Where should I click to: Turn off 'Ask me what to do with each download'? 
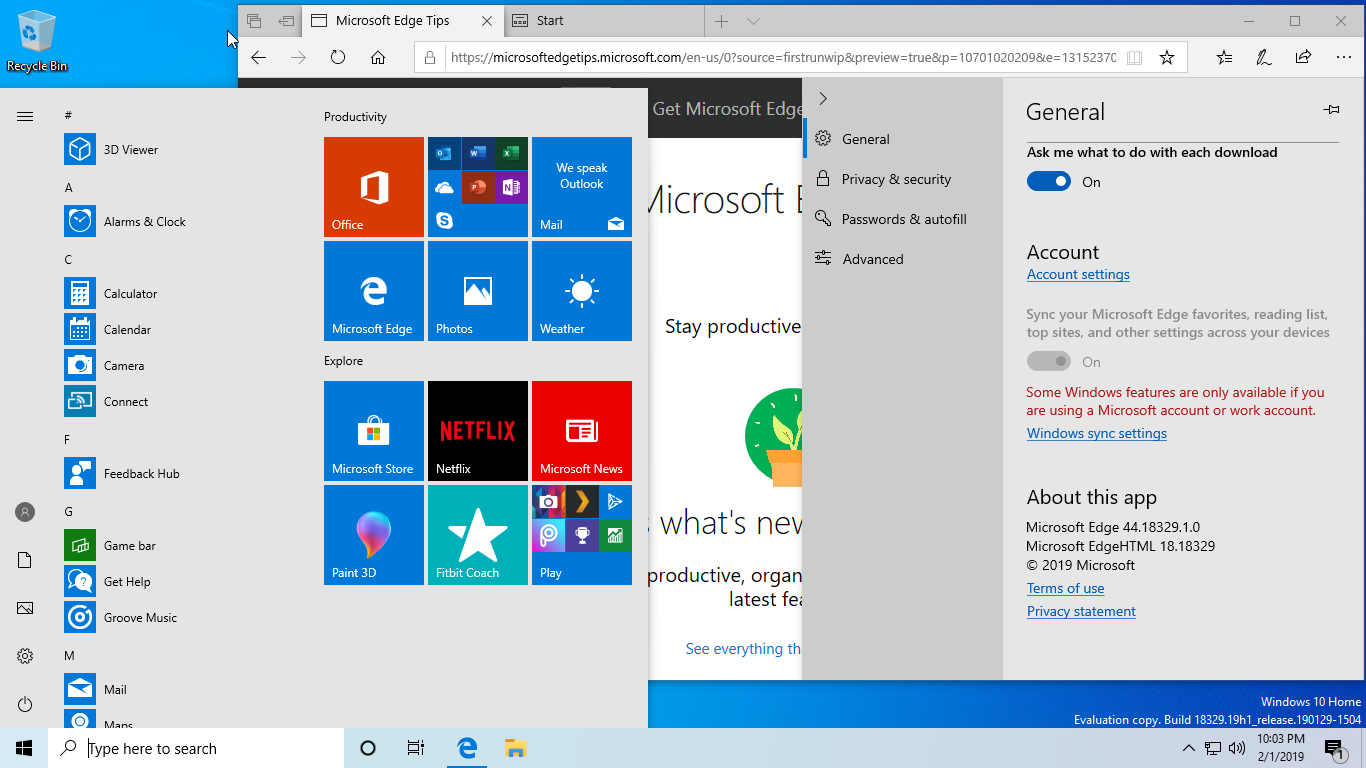[1049, 182]
